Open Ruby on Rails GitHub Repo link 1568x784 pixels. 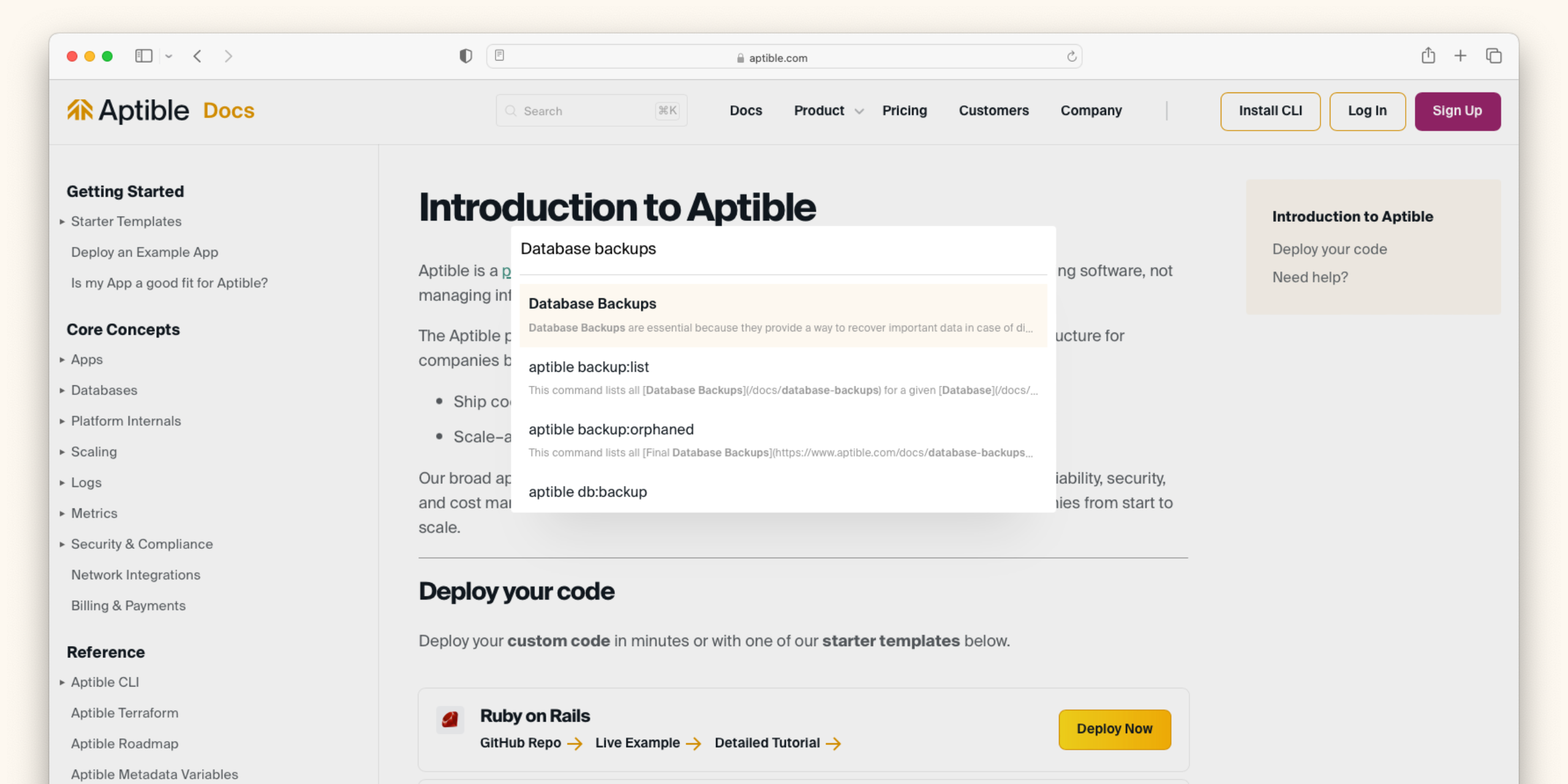coord(531,743)
